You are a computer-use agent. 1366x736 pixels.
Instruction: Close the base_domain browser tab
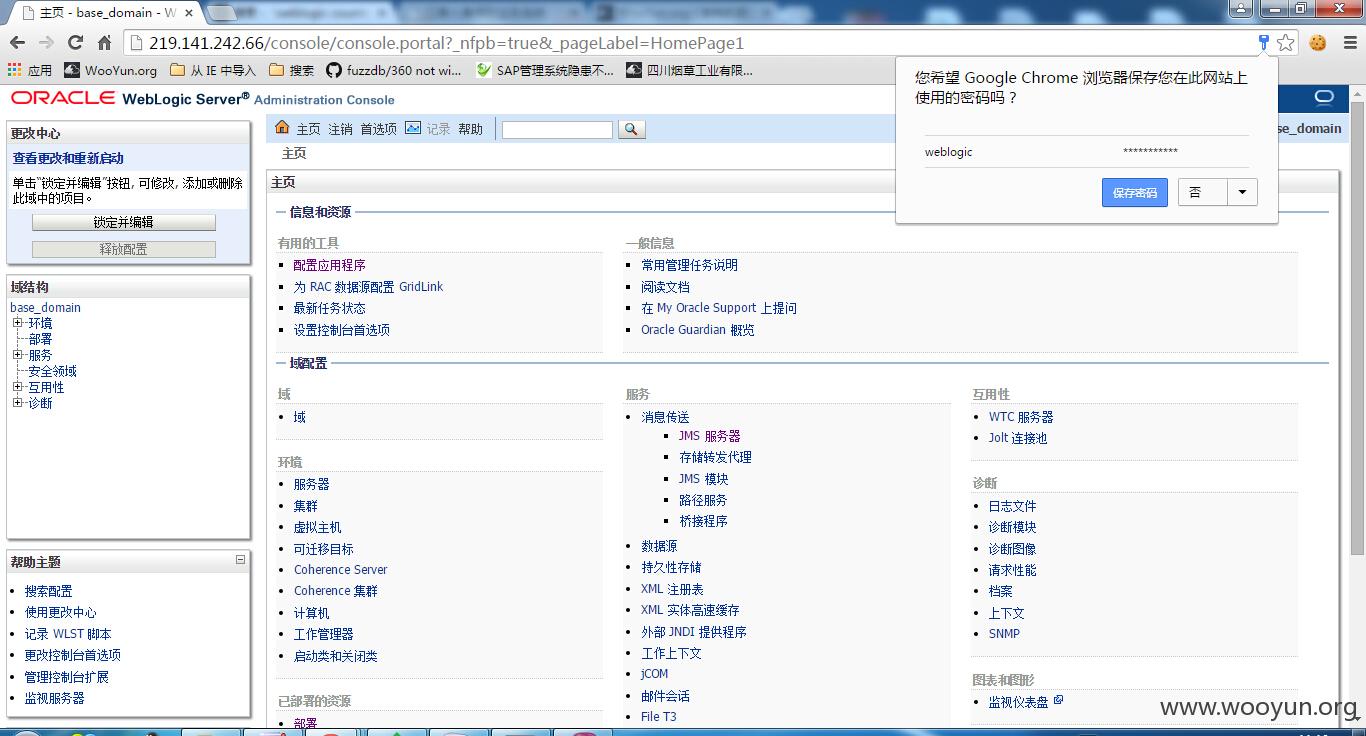188,13
